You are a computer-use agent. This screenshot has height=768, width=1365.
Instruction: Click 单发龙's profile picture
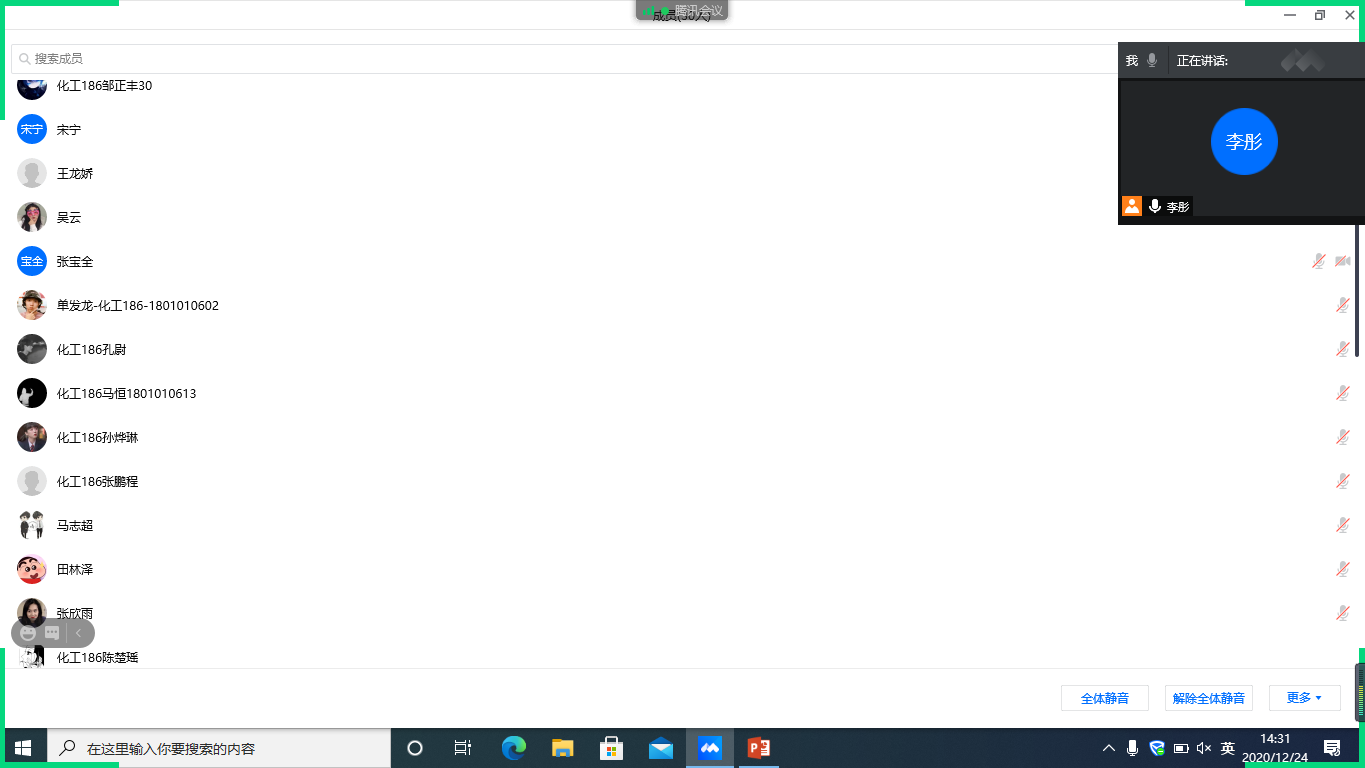point(32,305)
